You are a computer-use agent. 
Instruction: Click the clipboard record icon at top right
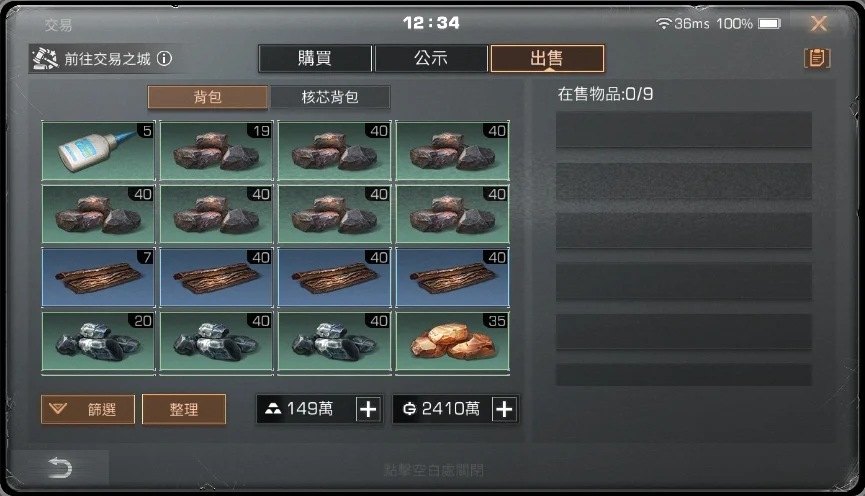click(817, 58)
